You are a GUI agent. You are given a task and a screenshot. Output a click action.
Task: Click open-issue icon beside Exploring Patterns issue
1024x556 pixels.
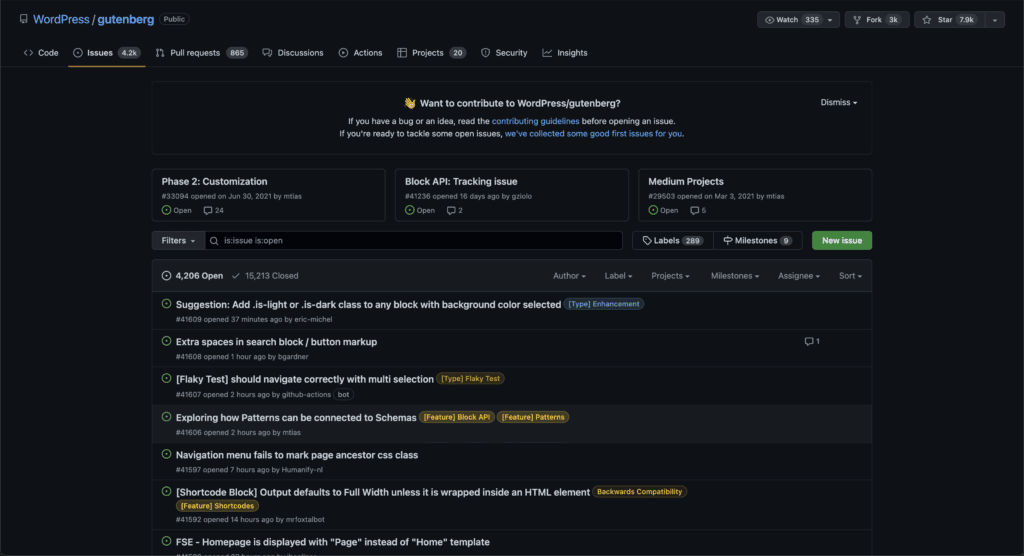[167, 417]
